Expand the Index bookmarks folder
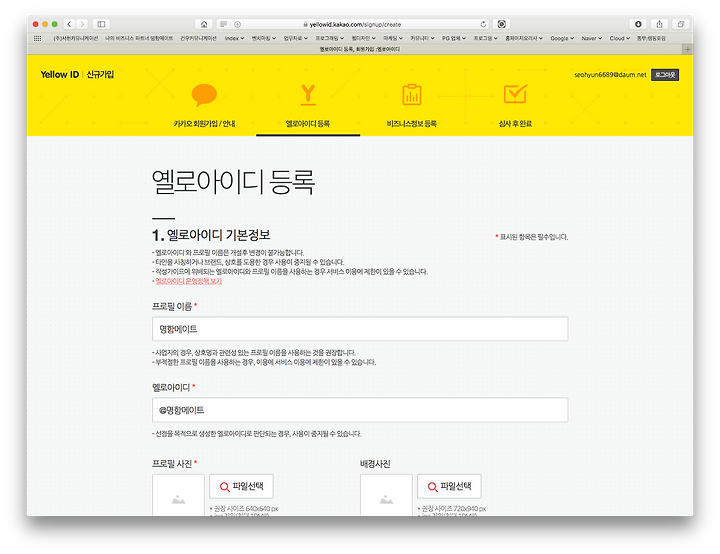Screen dimensions: 720x554 pyautogui.click(x=234, y=38)
